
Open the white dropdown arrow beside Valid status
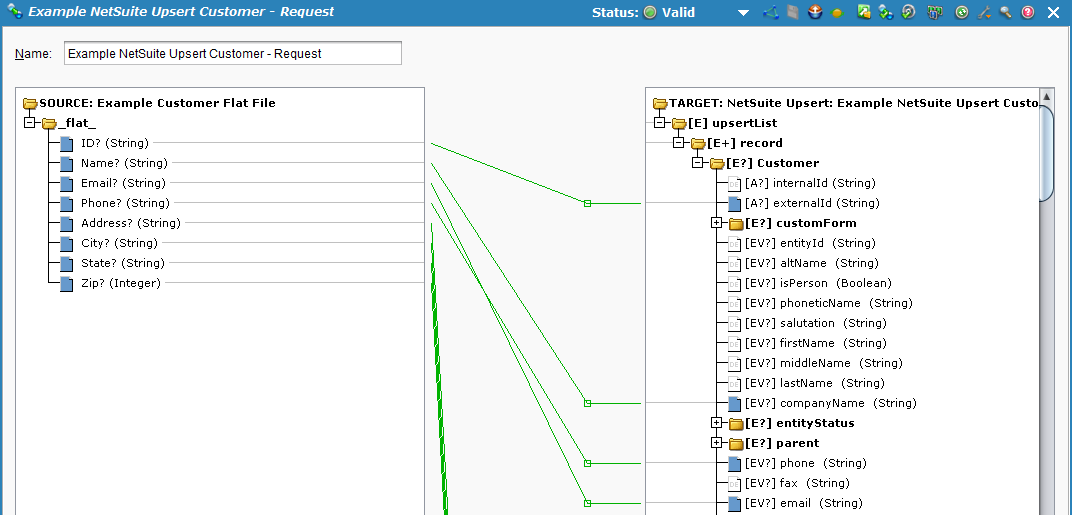(743, 13)
